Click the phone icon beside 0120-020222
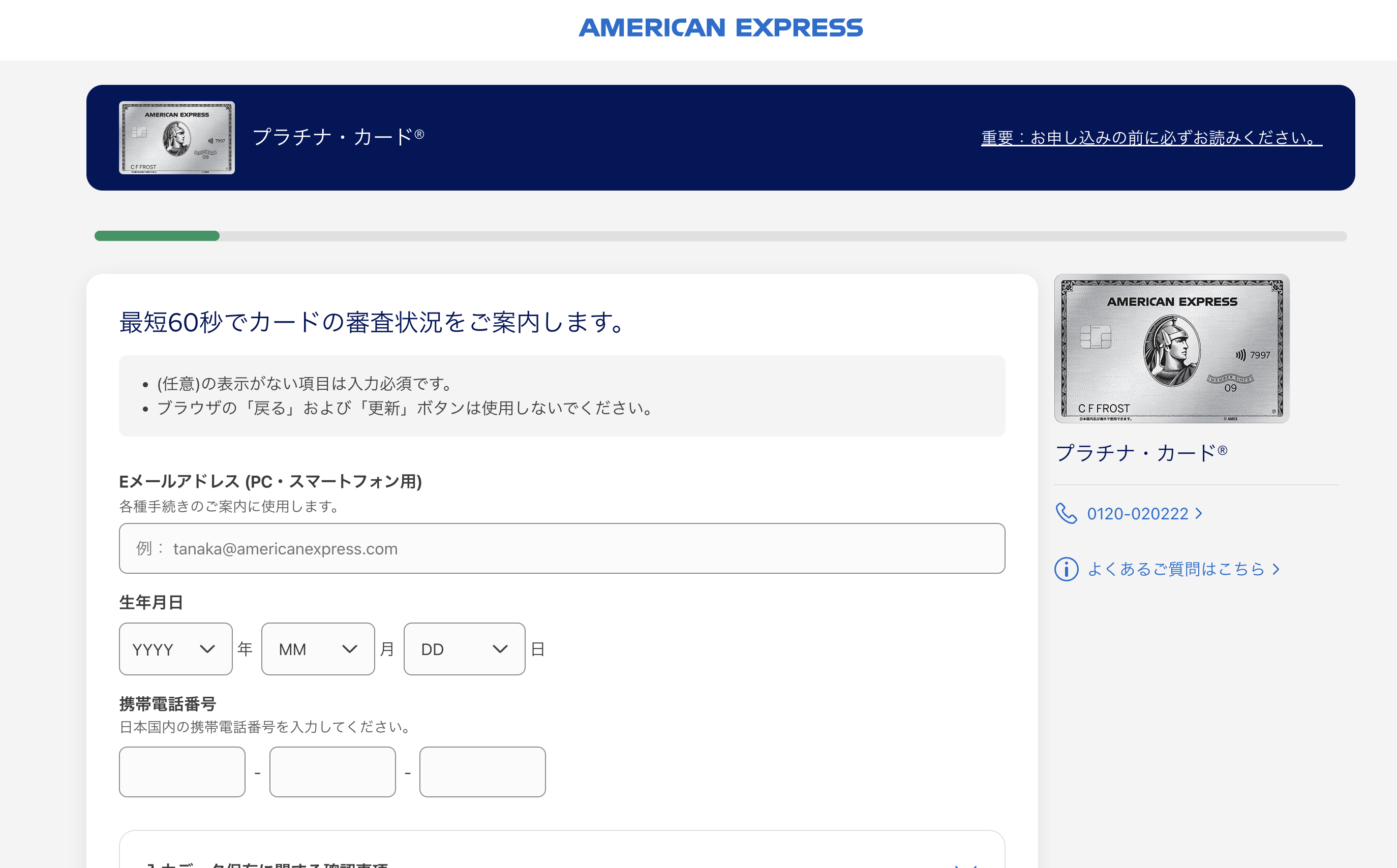 coord(1066,513)
